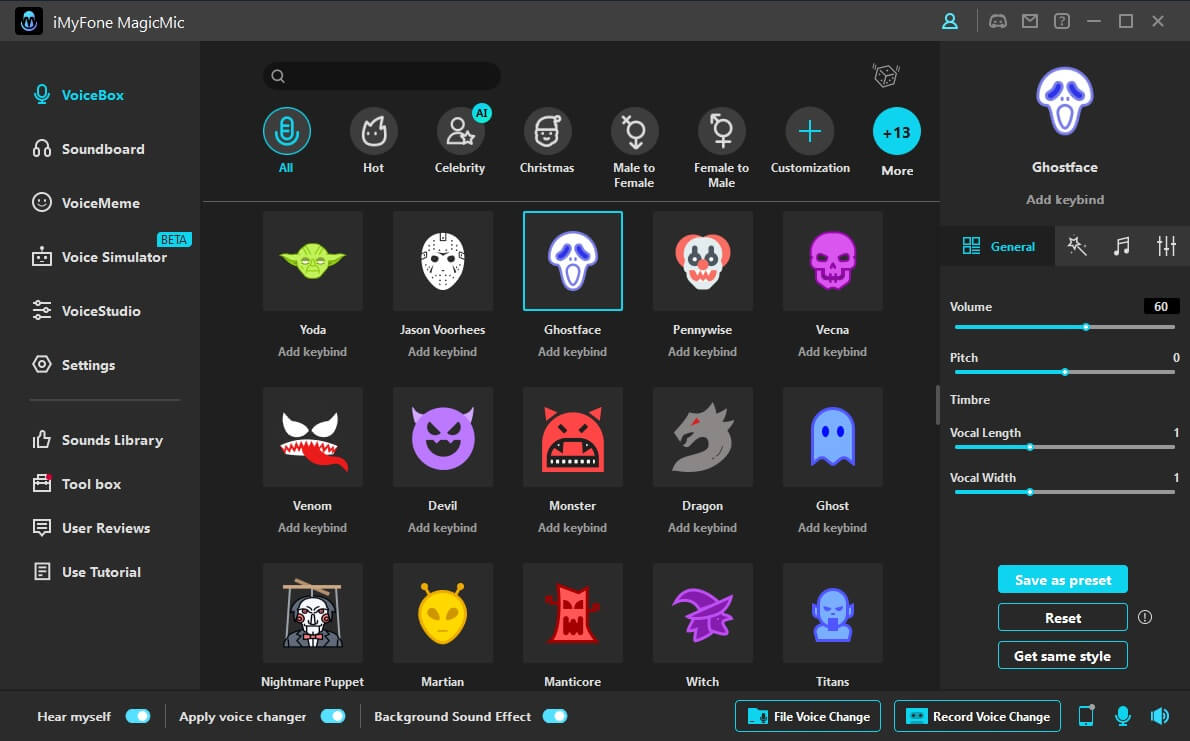Click the File Voice Change button
The image size is (1190, 741).
click(x=808, y=716)
